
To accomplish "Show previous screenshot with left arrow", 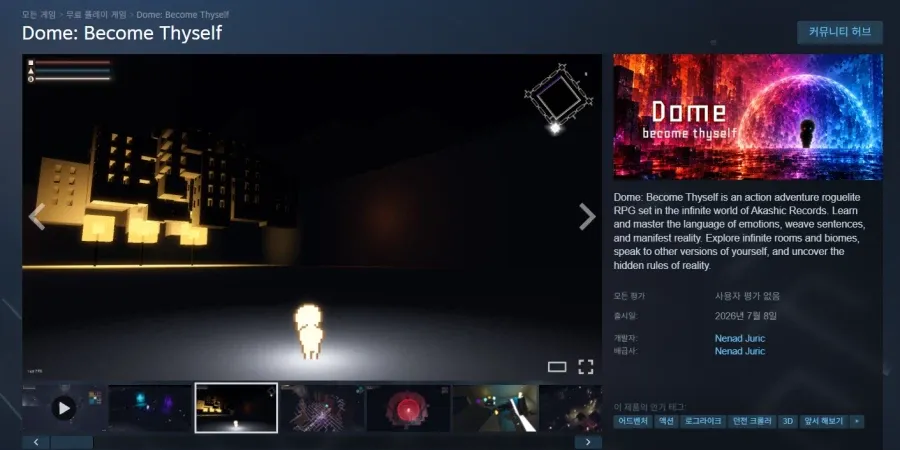I will pos(37,217).
